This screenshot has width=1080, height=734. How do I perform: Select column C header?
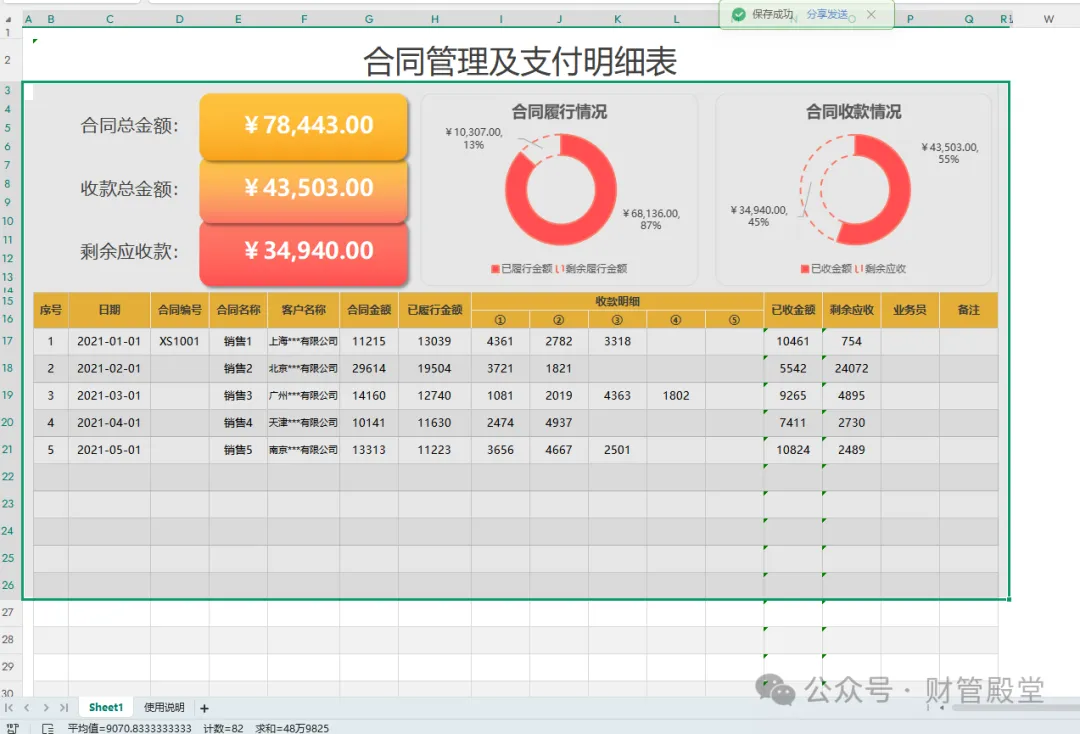click(x=110, y=19)
